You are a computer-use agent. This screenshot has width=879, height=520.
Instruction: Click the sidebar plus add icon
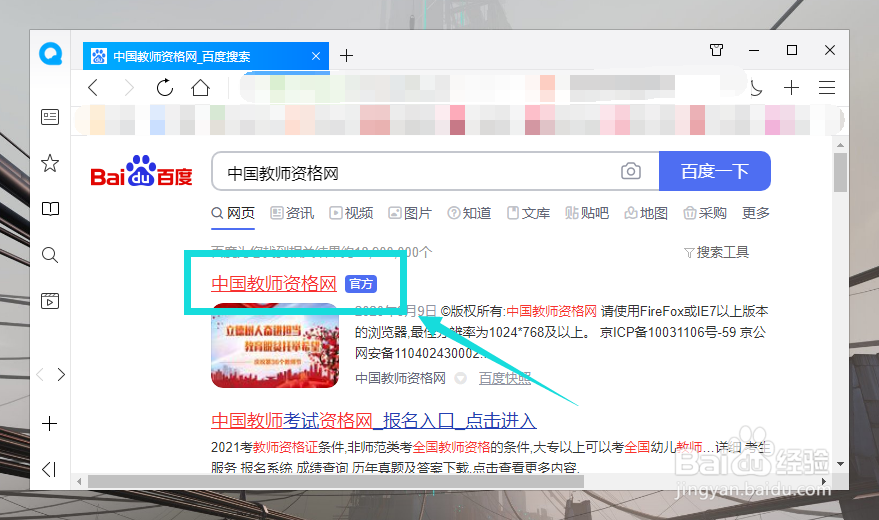point(49,423)
